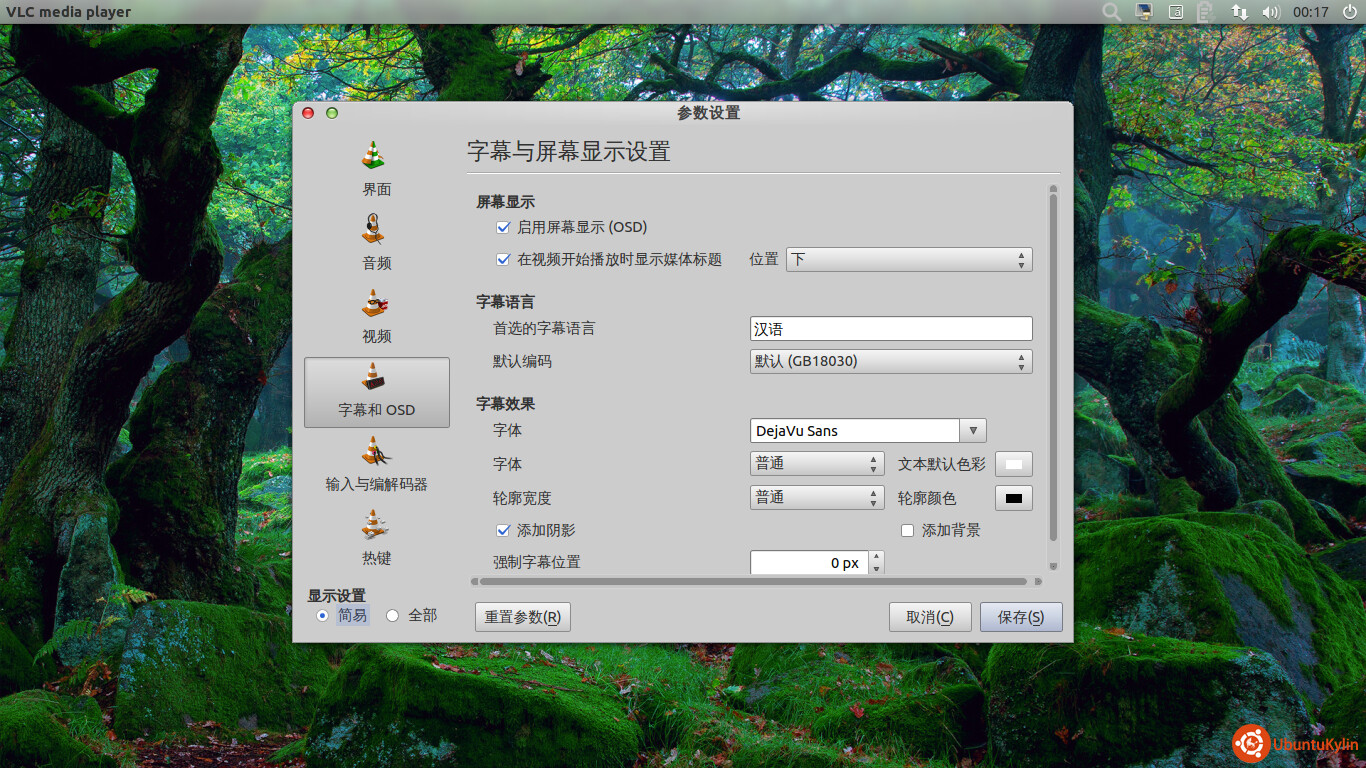Open the 视频 (Video) settings icon
The height and width of the screenshot is (768, 1366).
375,304
